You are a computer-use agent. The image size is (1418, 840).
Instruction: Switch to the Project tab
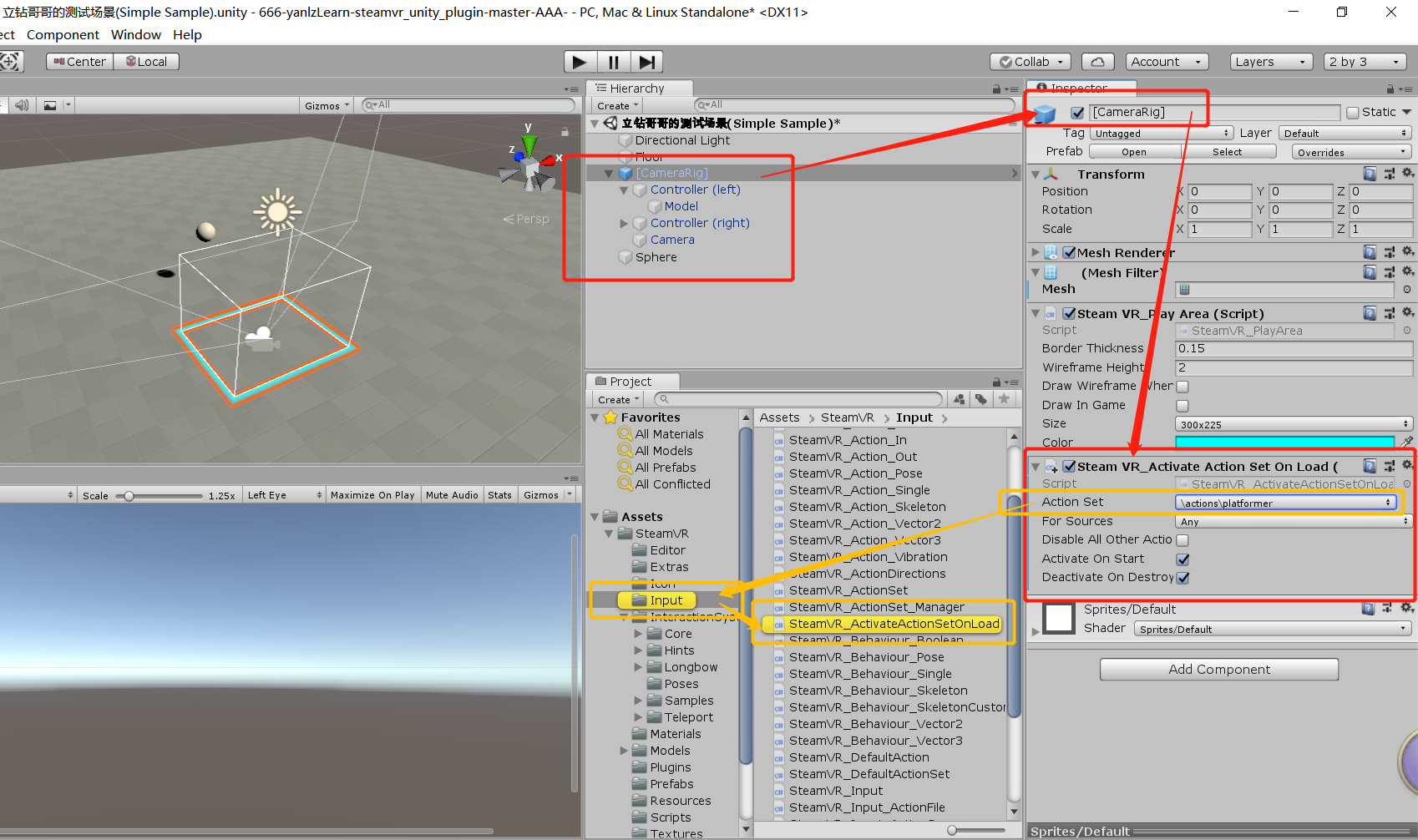(x=631, y=381)
